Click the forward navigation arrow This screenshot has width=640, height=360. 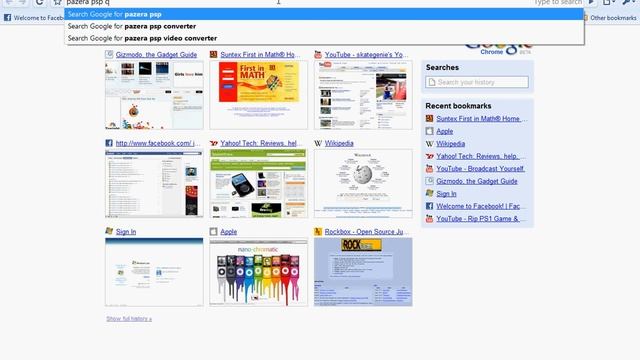[x=22, y=2]
